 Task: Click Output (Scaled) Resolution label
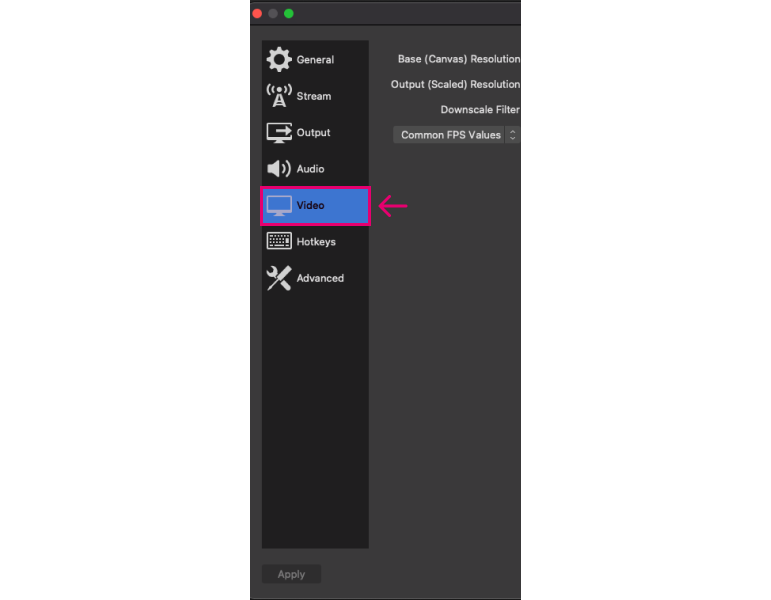click(x=455, y=84)
